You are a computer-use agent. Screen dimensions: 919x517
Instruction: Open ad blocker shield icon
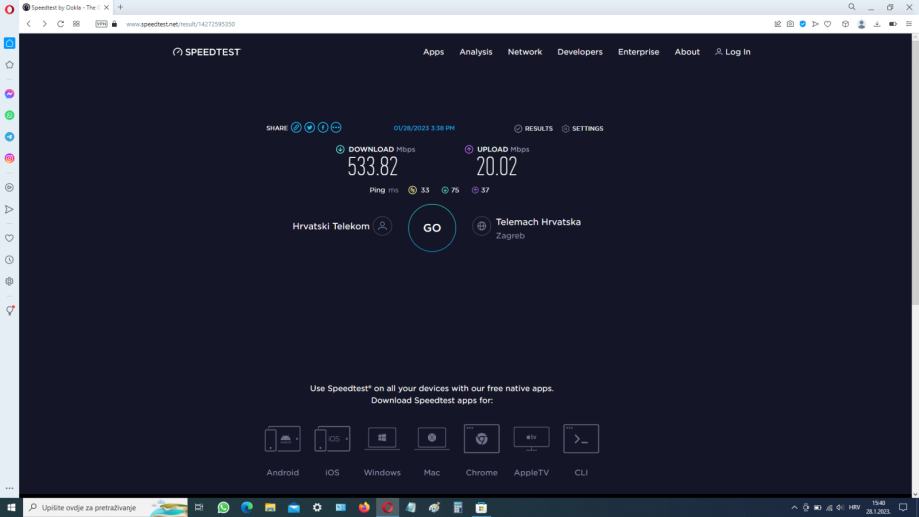pyautogui.click(x=802, y=24)
